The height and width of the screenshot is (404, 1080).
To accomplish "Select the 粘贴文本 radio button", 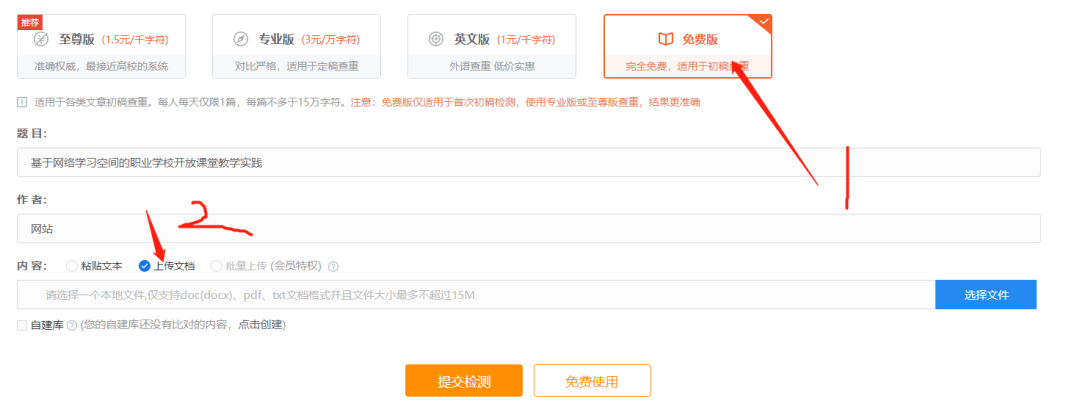I will [x=72, y=266].
